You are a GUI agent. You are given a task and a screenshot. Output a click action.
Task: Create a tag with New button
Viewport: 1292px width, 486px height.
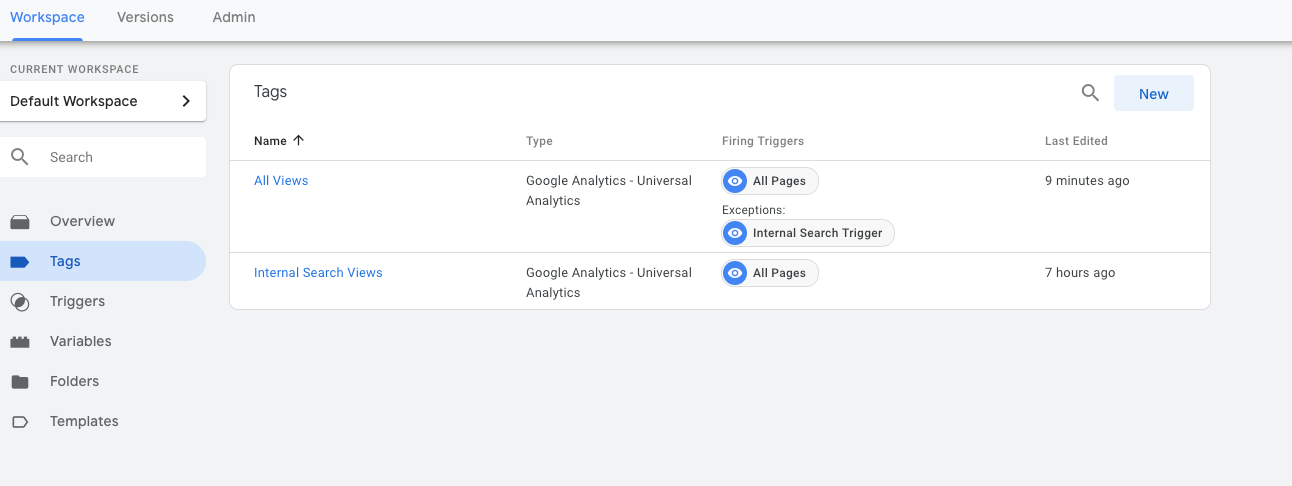[x=1153, y=94]
